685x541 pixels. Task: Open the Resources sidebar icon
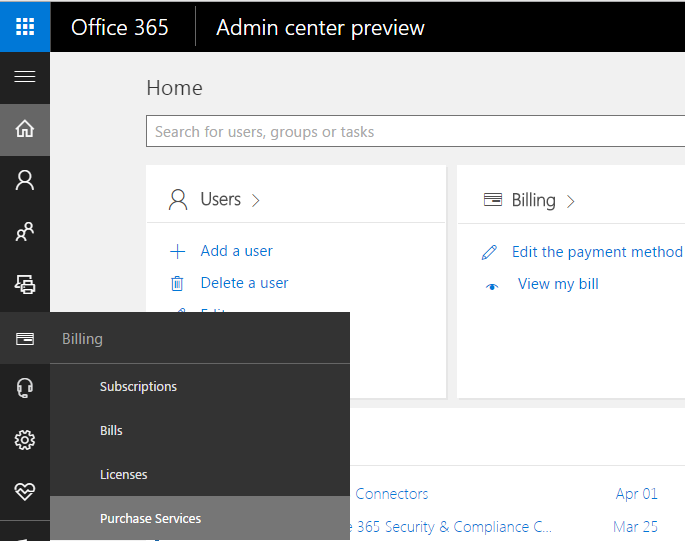click(x=25, y=285)
